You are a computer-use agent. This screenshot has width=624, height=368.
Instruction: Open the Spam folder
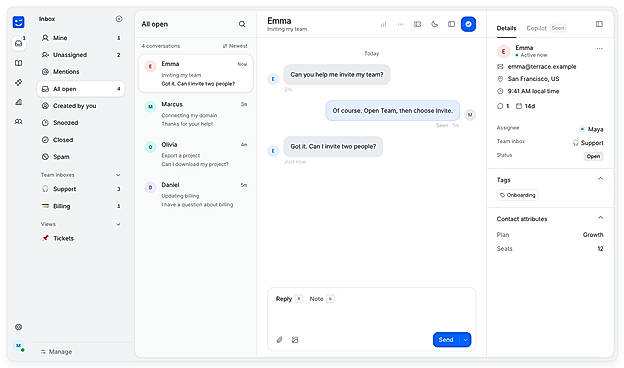[x=81, y=157]
